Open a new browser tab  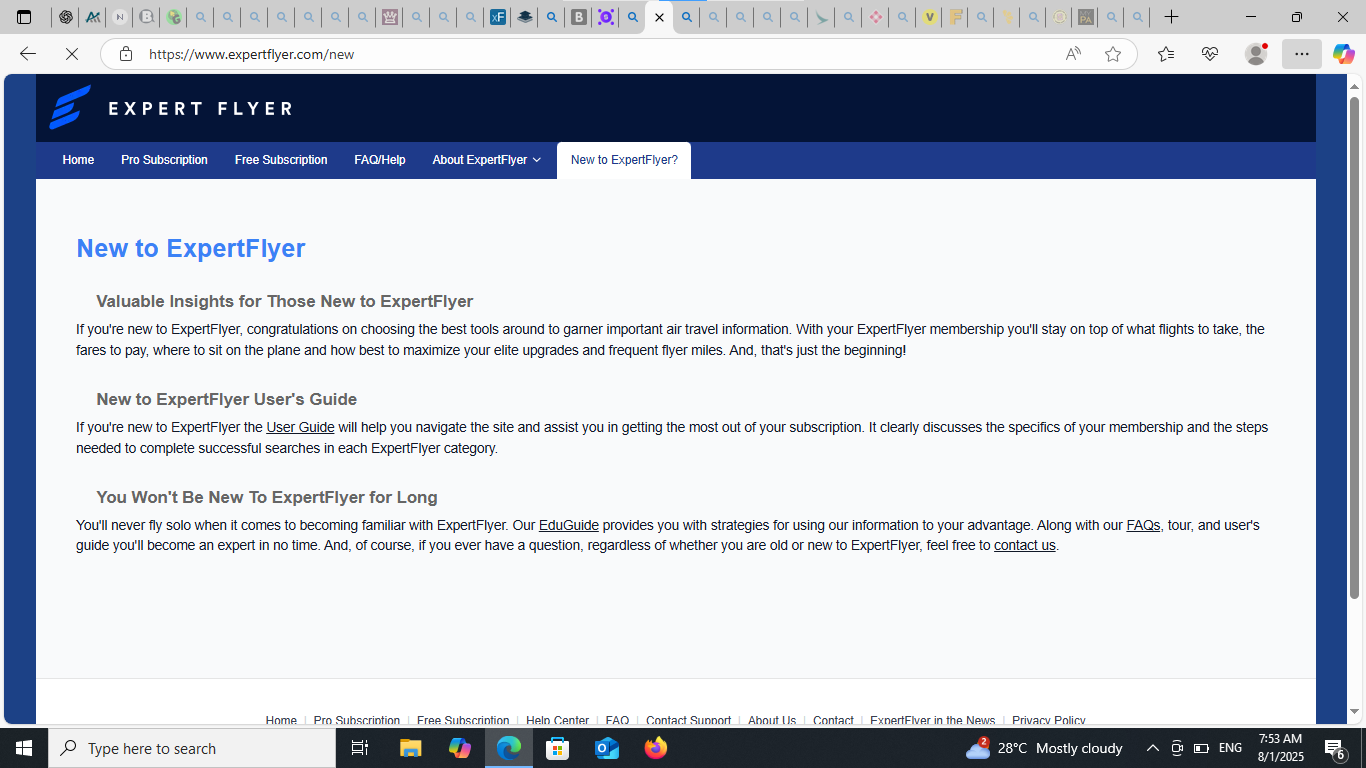click(1172, 17)
